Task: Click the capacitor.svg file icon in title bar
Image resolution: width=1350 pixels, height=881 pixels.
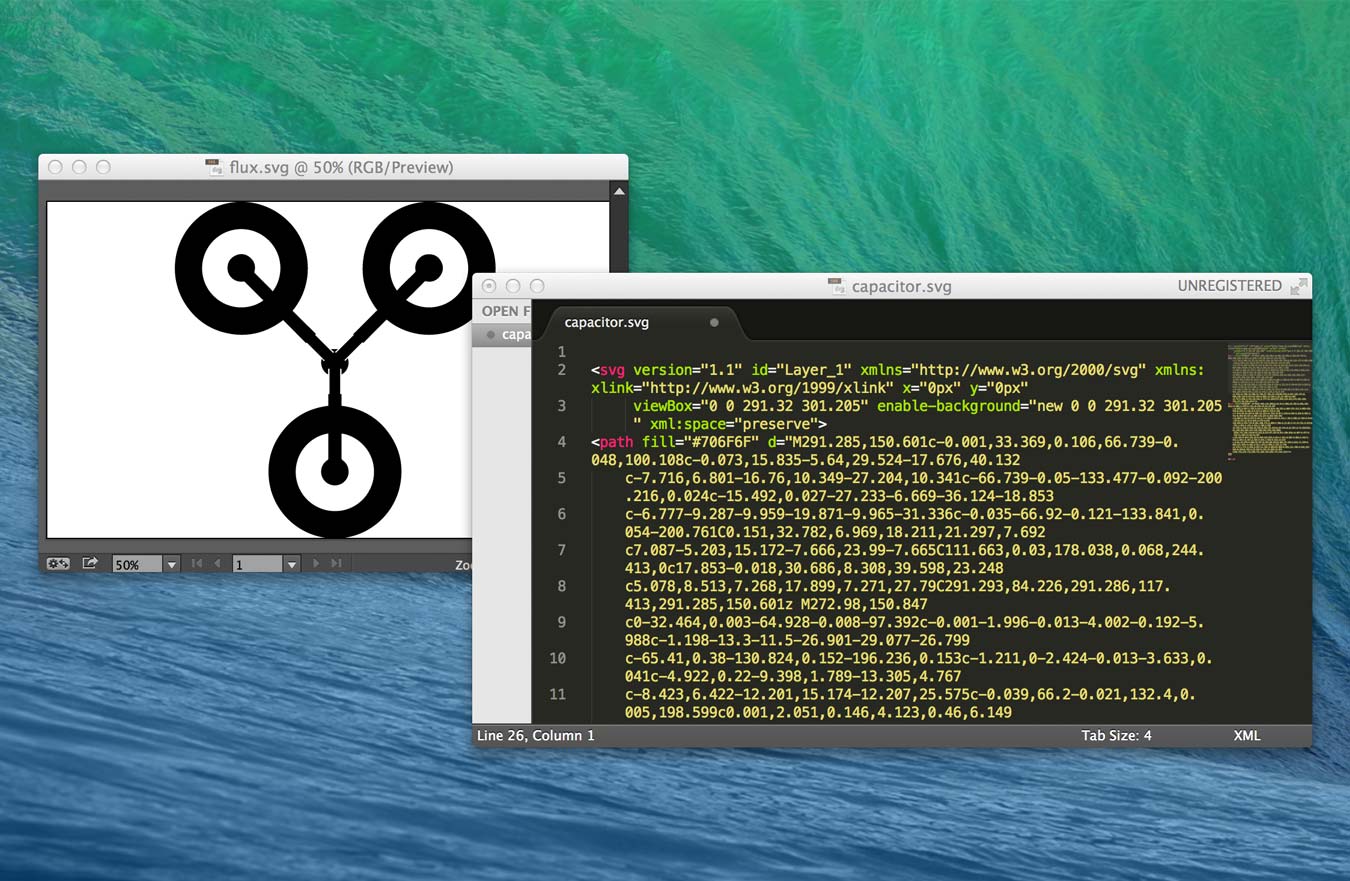Action: tap(837, 286)
